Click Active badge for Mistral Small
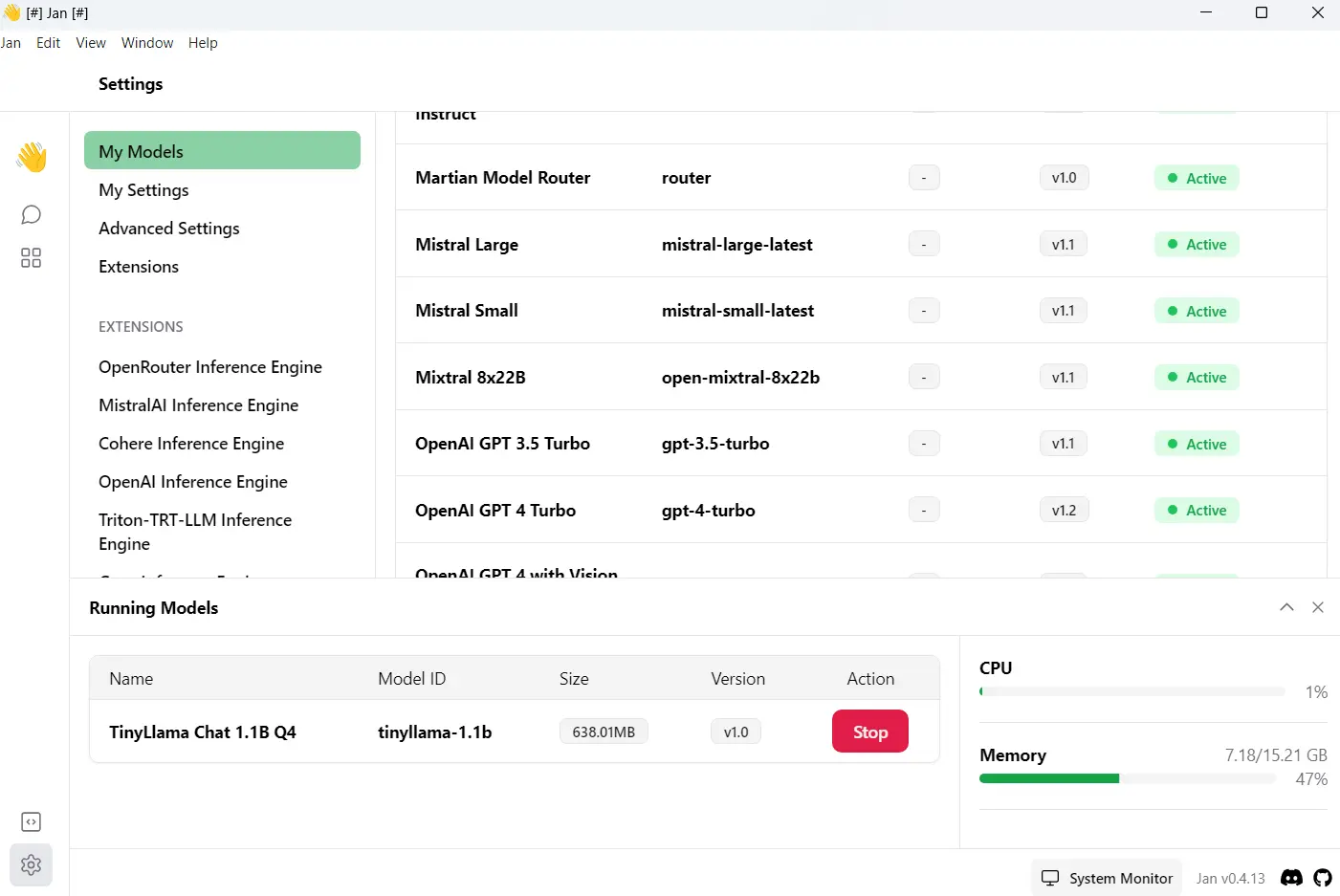 [1197, 311]
